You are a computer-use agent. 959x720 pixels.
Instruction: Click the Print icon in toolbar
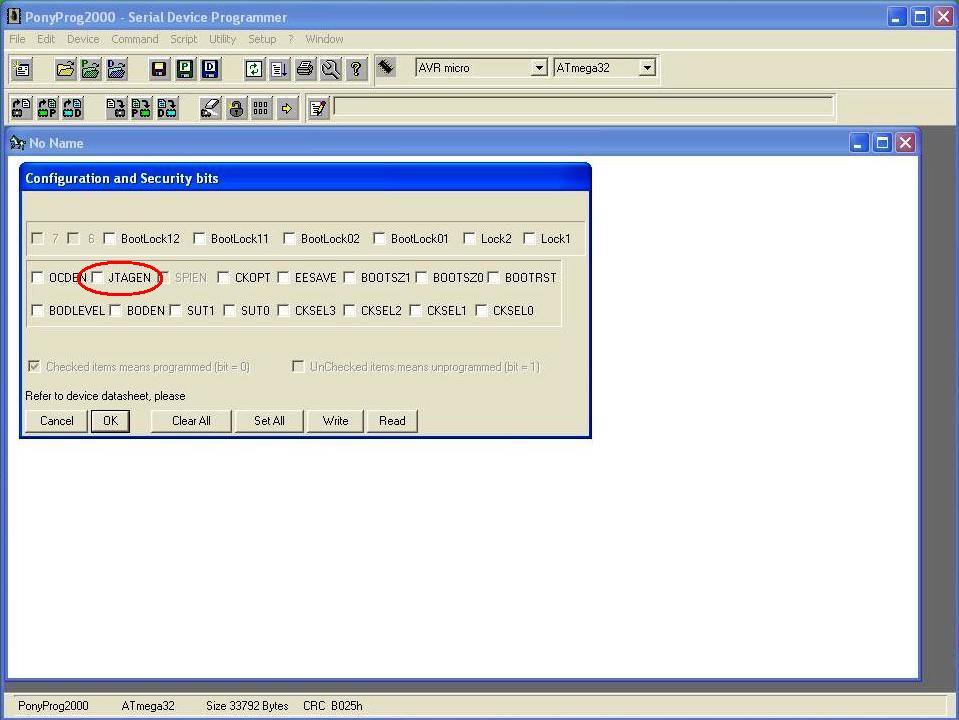coord(305,69)
